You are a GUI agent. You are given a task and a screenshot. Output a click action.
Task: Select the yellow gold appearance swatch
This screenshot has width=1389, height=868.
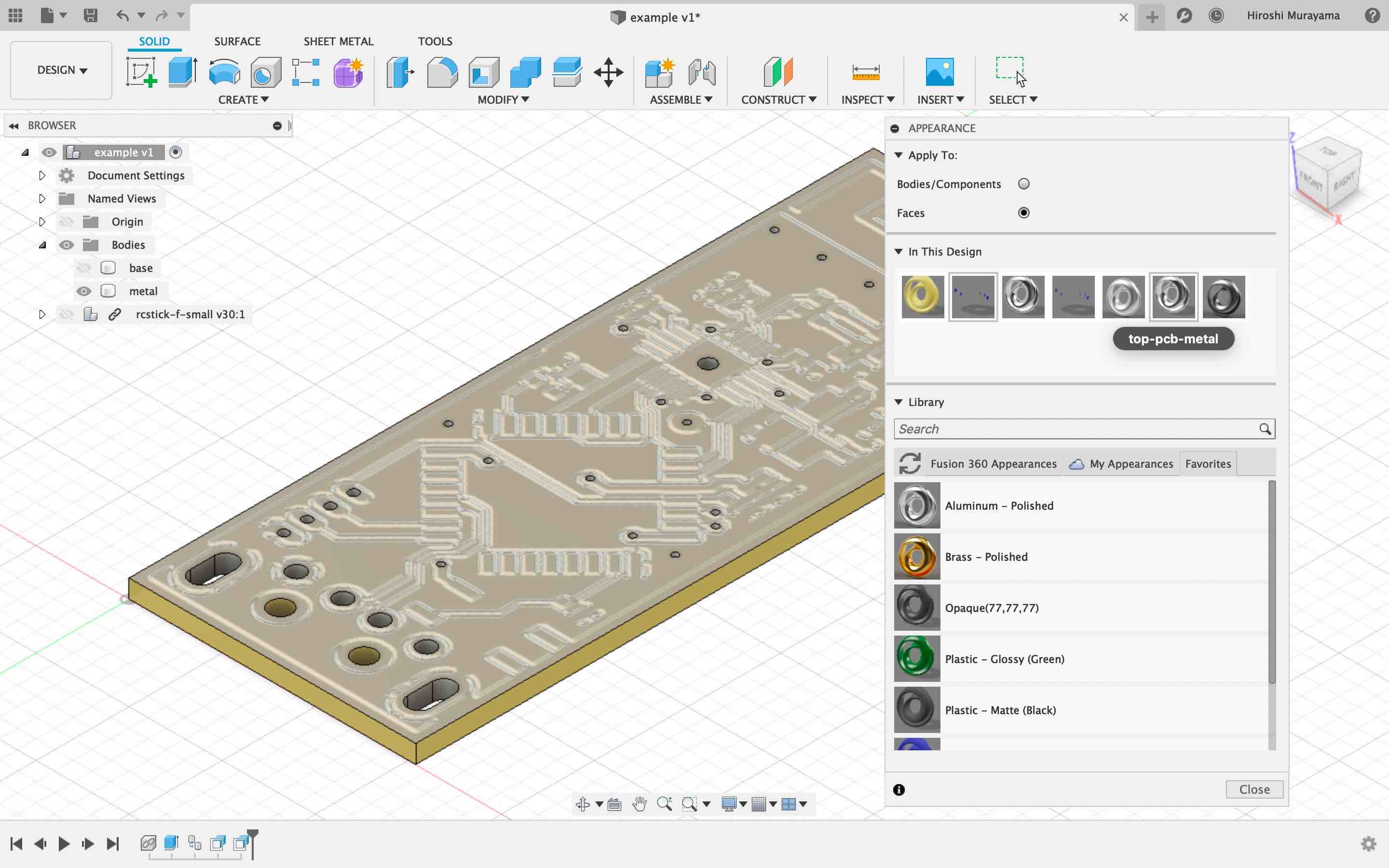click(922, 297)
